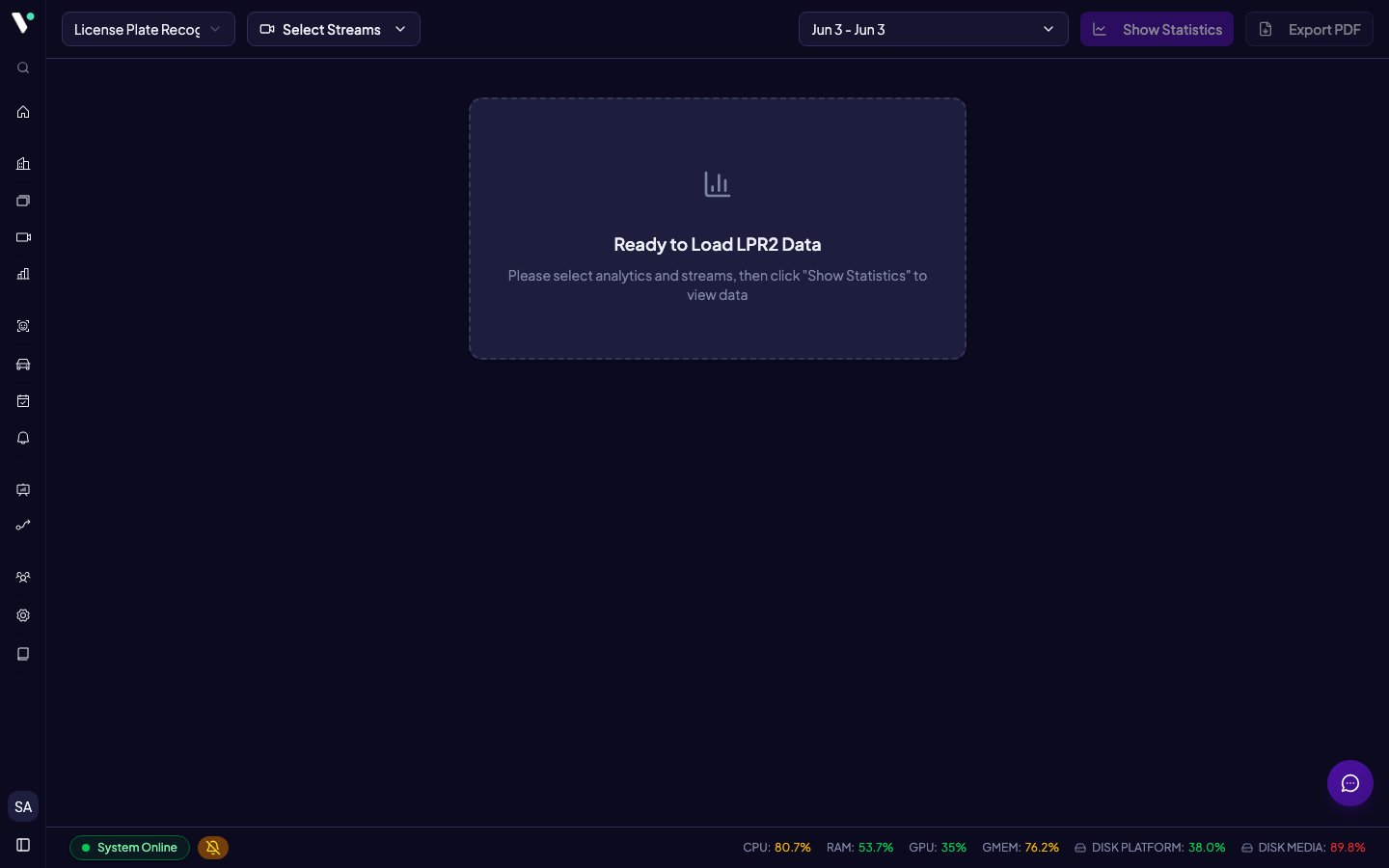
Task: Click the Export PDF button
Action: (1309, 29)
